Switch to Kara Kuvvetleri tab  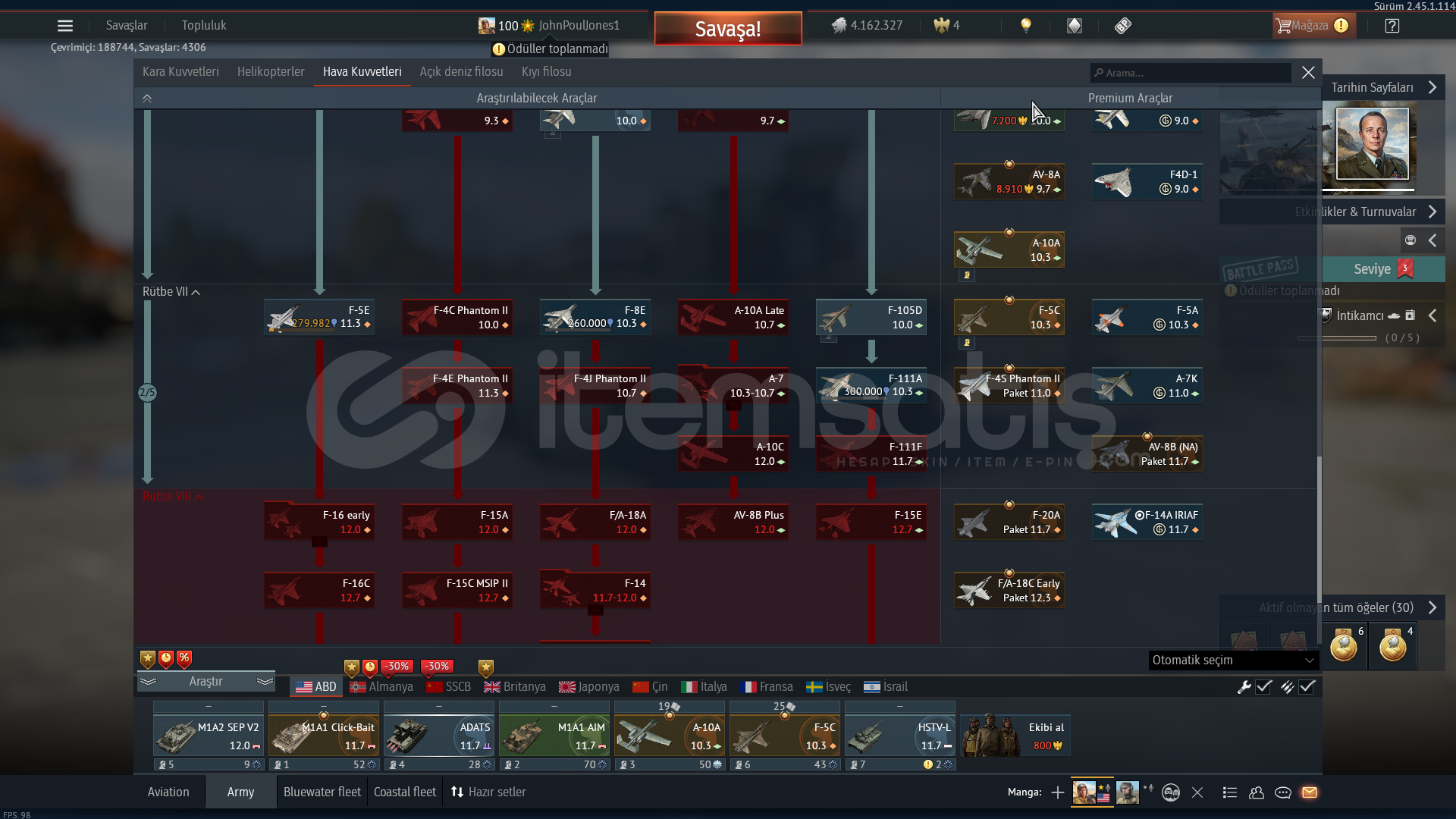click(x=180, y=72)
